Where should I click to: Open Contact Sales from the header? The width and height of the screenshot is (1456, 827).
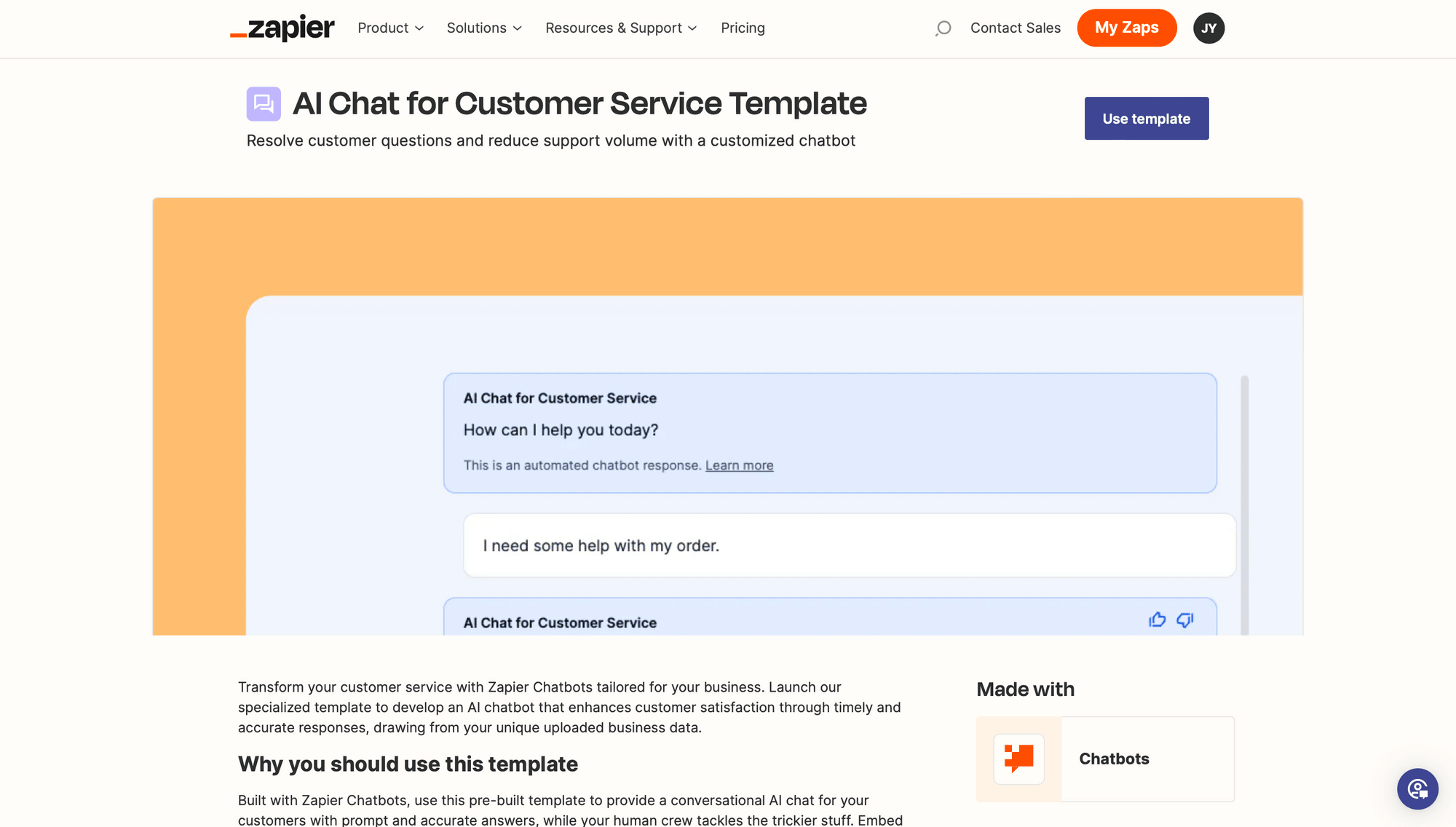pos(1016,28)
